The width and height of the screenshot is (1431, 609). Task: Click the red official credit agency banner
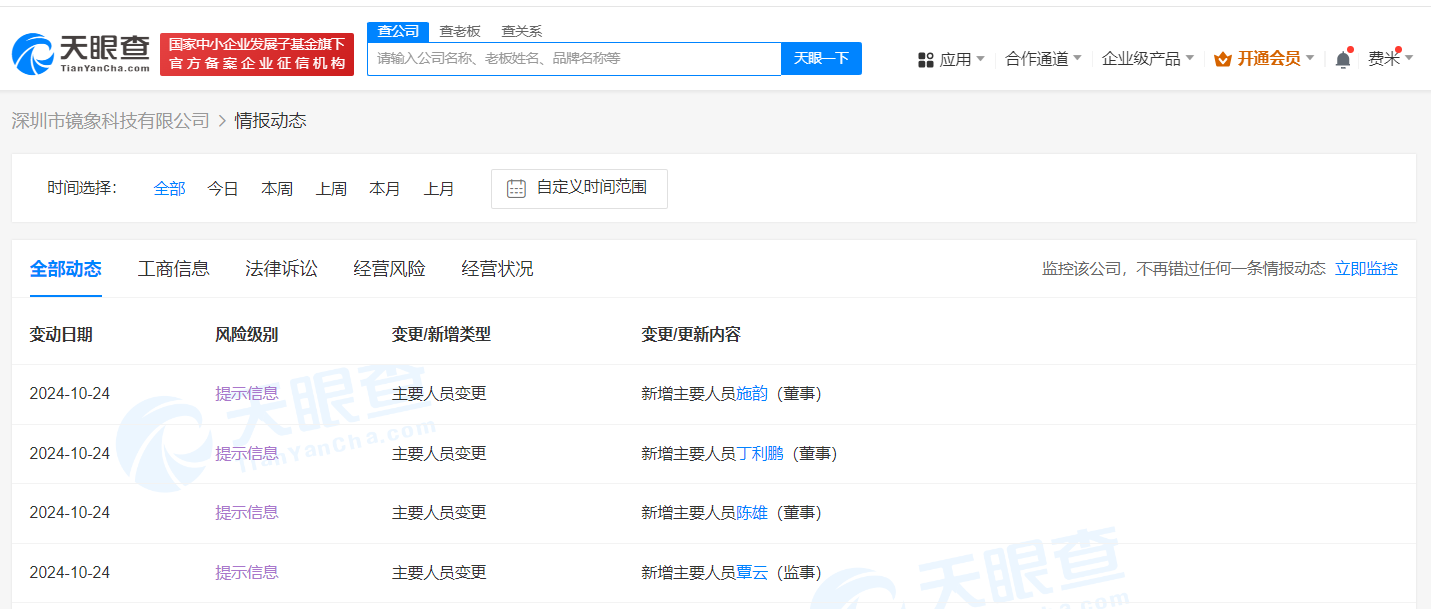(x=257, y=54)
